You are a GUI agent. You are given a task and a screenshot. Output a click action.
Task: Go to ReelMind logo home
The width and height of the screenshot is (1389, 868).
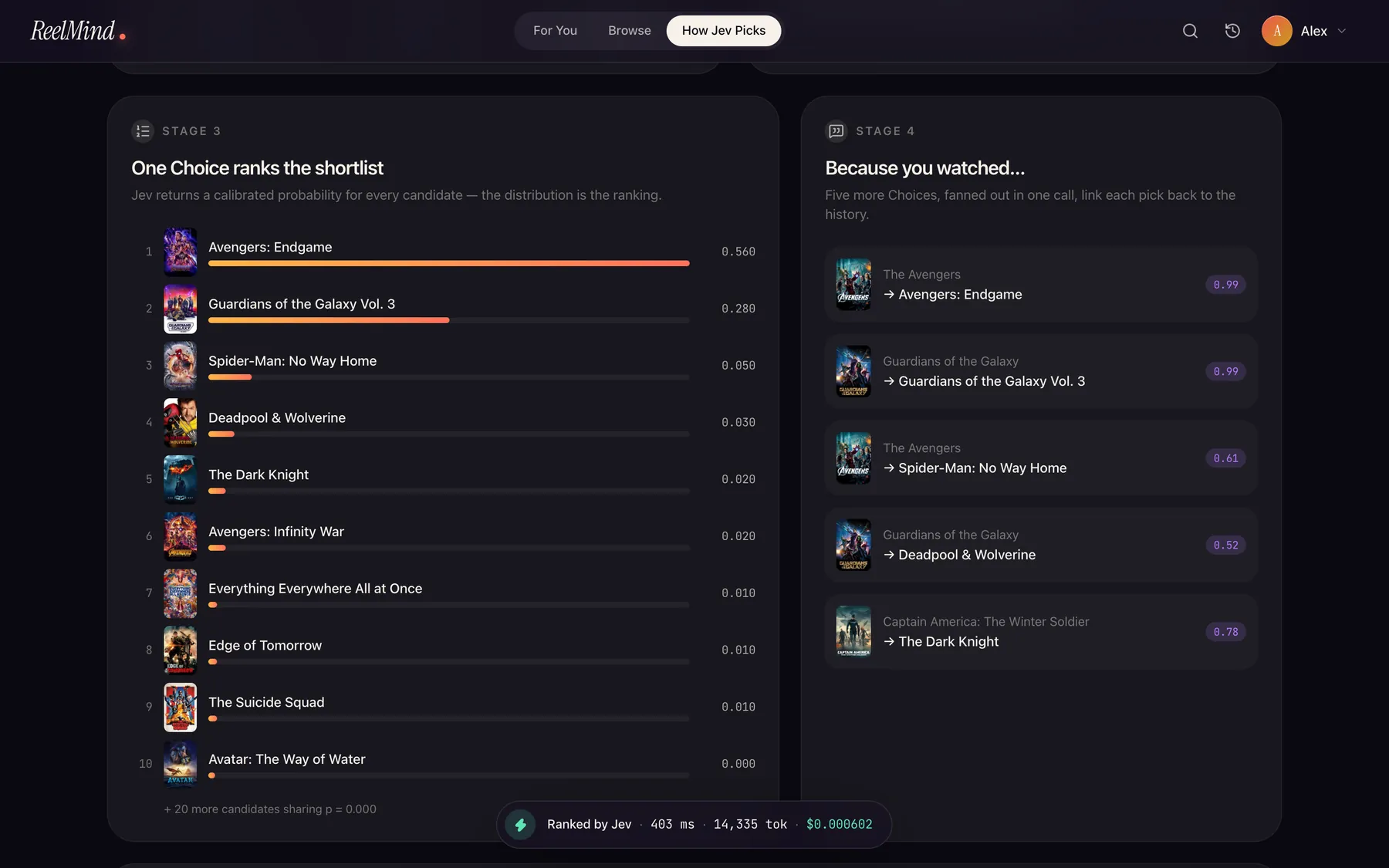pyautogui.click(x=77, y=31)
